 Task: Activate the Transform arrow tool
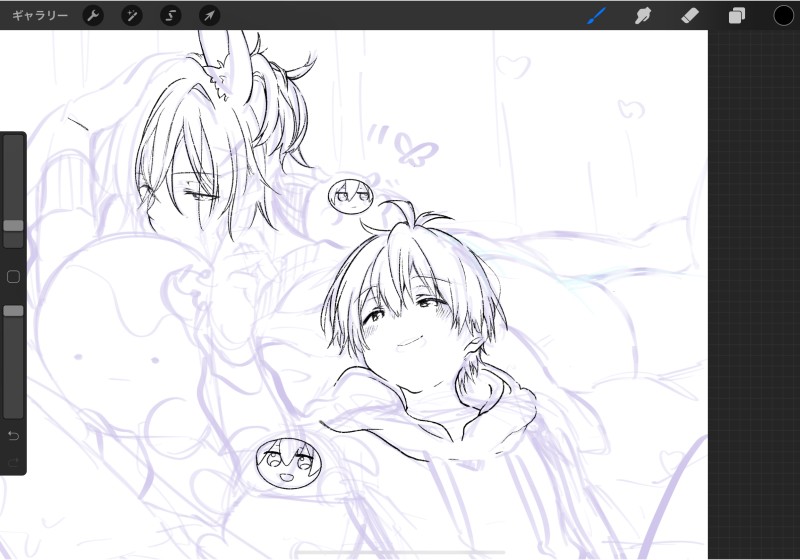point(209,16)
